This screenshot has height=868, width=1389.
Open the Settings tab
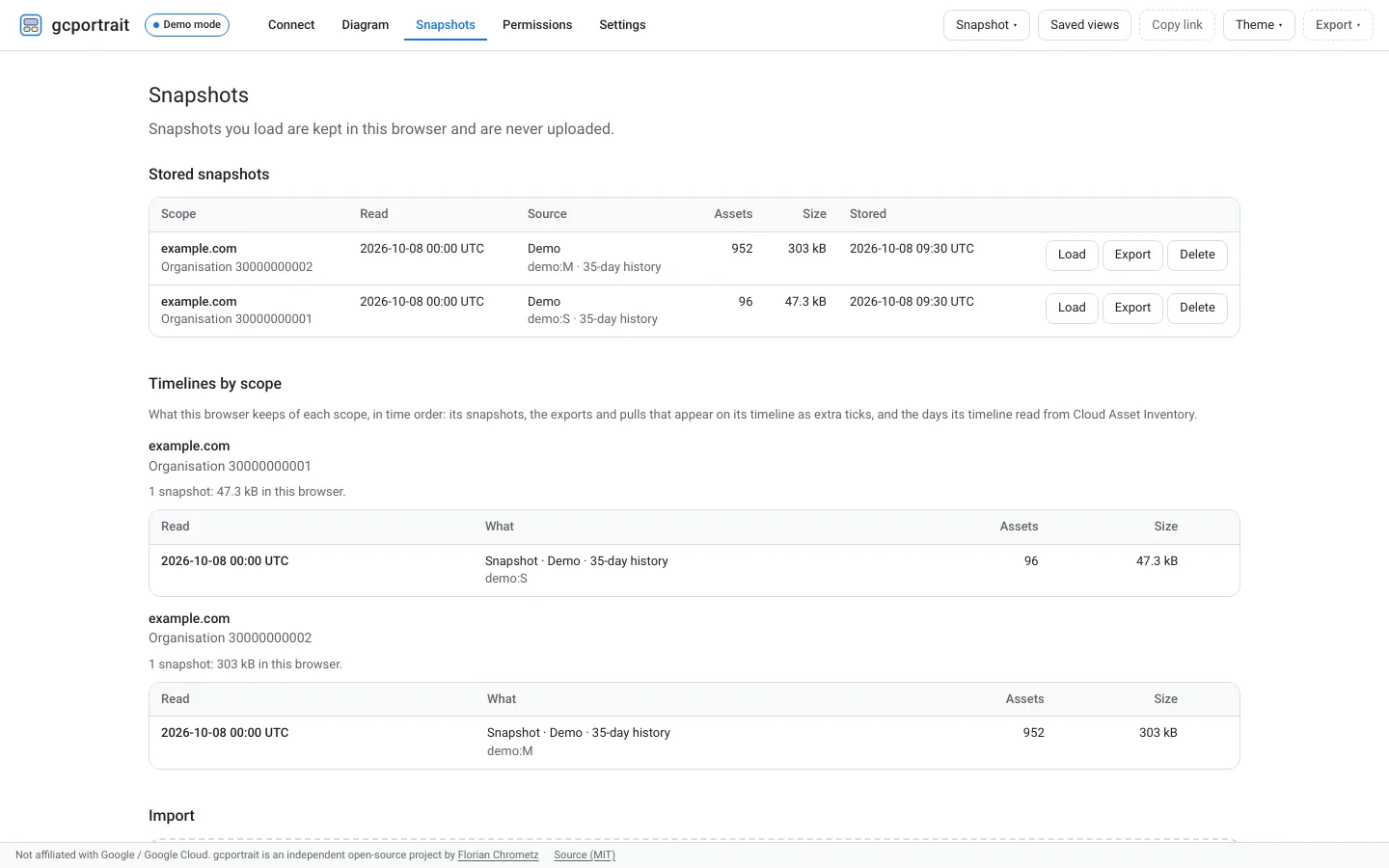622,25
